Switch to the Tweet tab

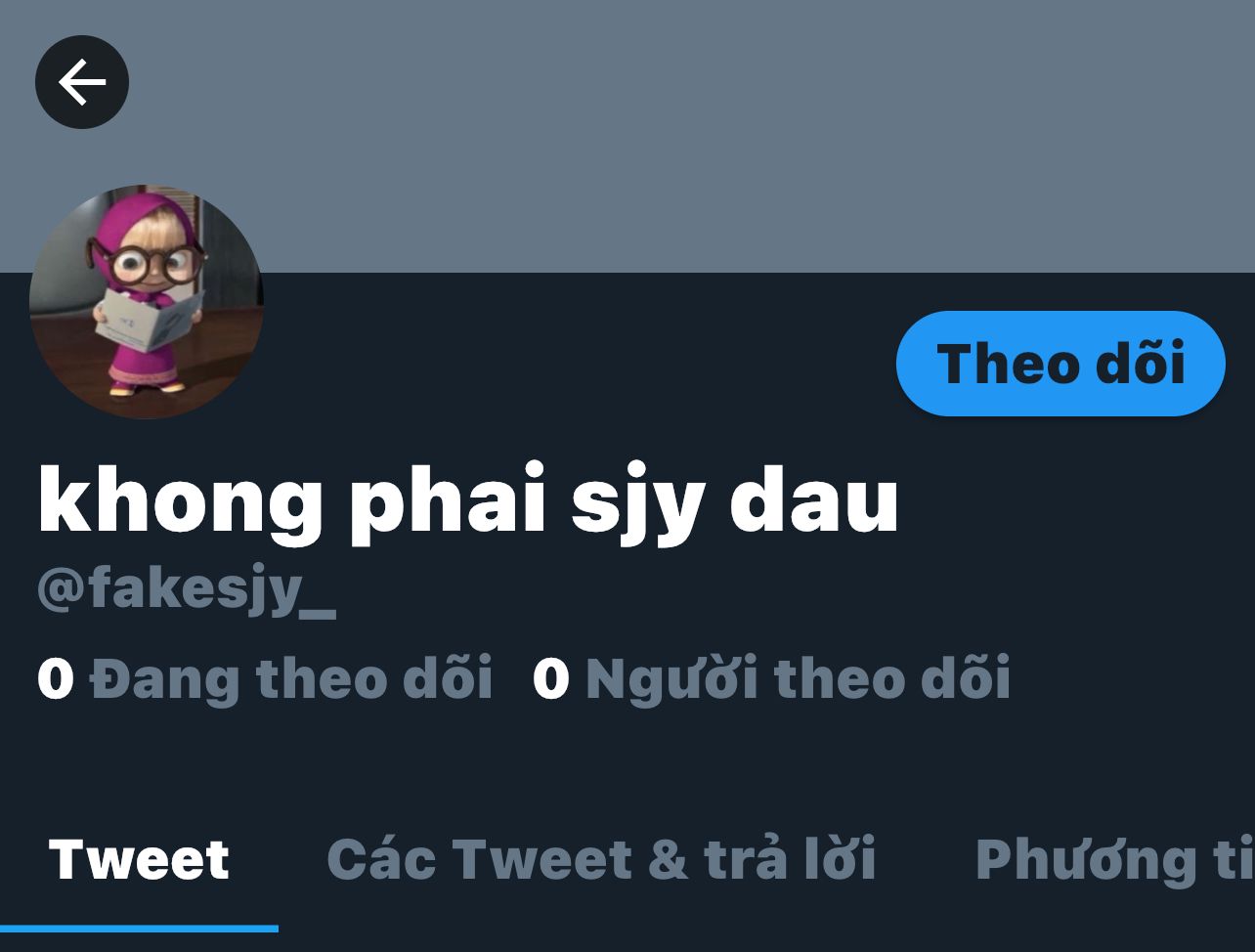[x=139, y=860]
